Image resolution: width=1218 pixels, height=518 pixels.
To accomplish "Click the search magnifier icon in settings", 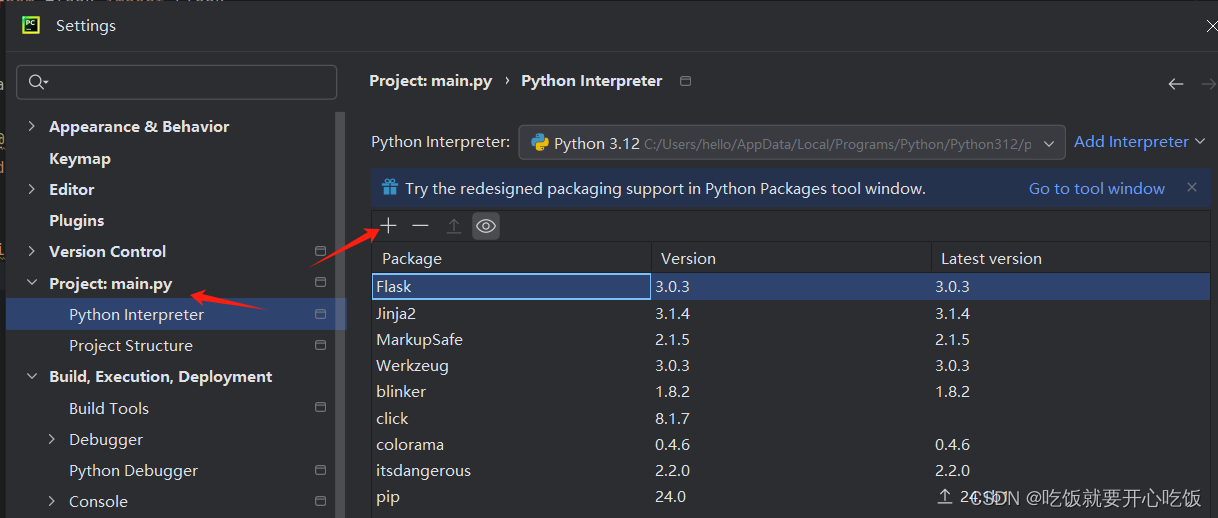I will pos(38,82).
